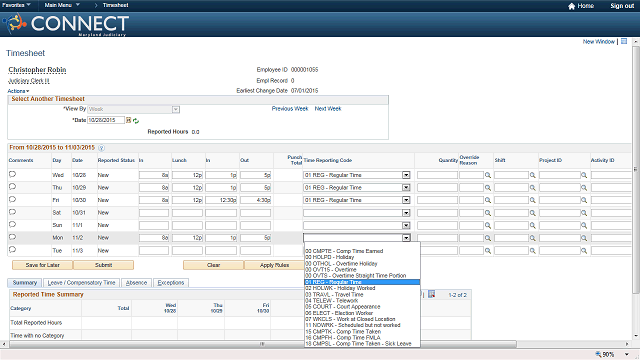Open Shift lookup magnifier for Fri row
The height and width of the screenshot is (360, 640).
point(533,200)
